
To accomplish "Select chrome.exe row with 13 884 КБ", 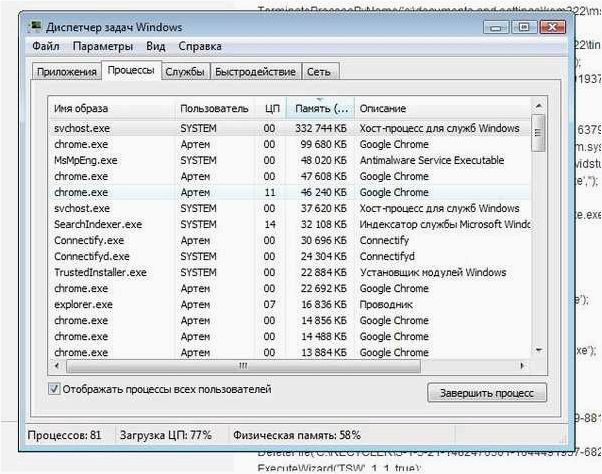I will pyautogui.click(x=290, y=352).
